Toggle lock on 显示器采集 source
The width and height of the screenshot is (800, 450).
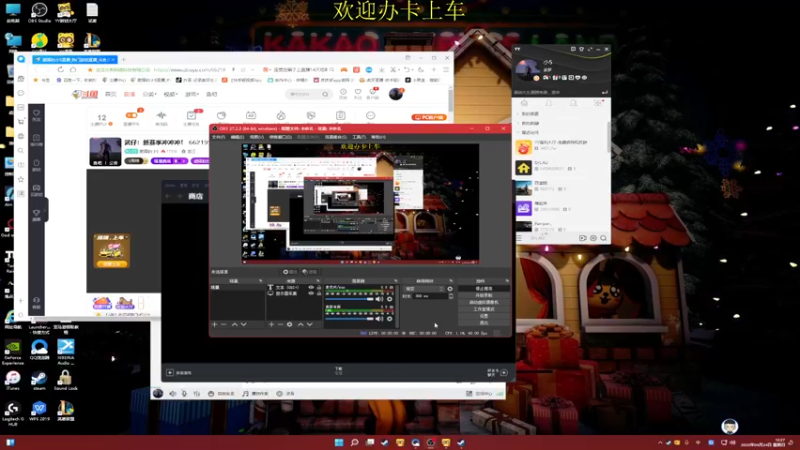pos(319,294)
